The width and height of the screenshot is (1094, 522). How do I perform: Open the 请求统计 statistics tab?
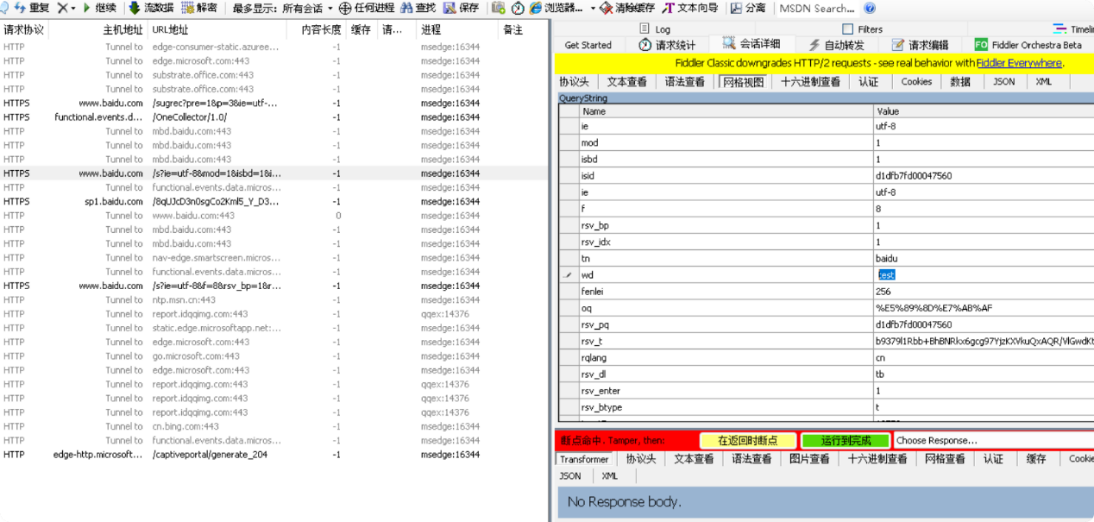click(667, 45)
